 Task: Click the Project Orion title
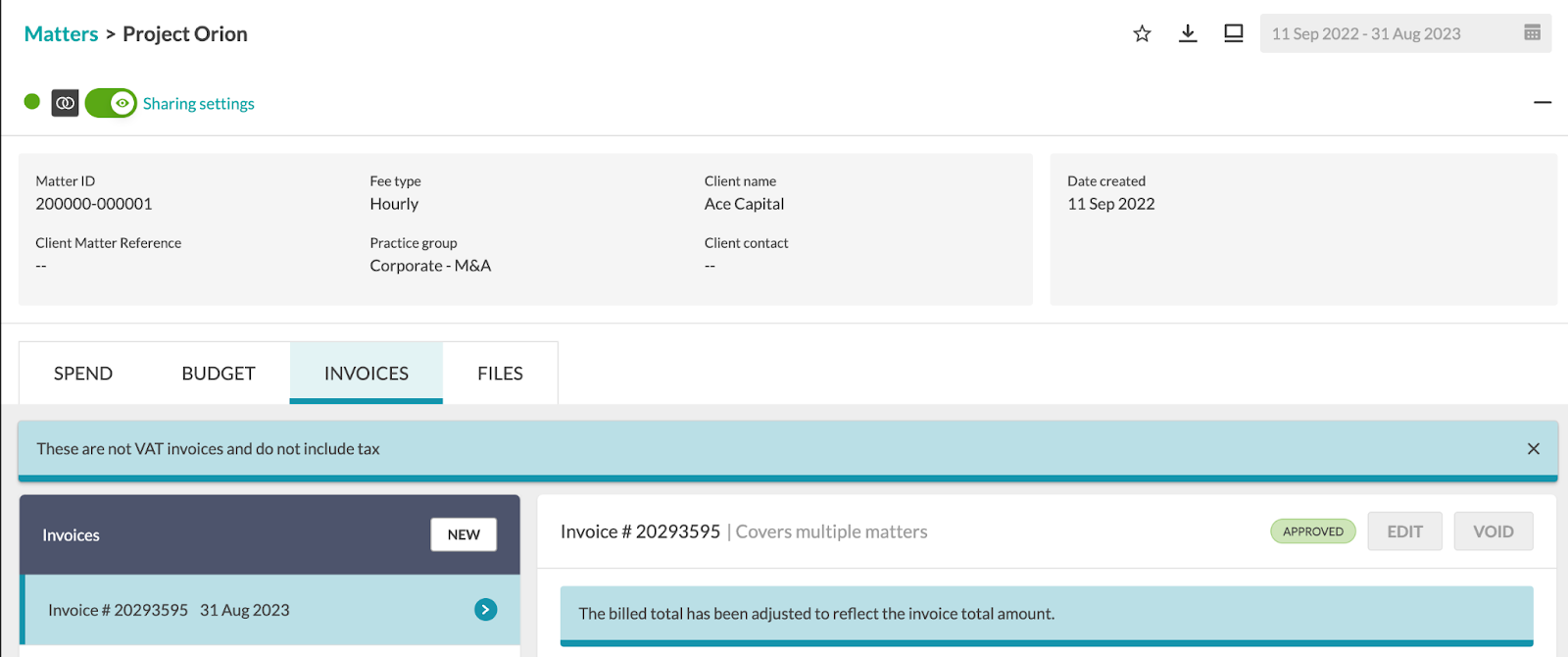pos(185,33)
